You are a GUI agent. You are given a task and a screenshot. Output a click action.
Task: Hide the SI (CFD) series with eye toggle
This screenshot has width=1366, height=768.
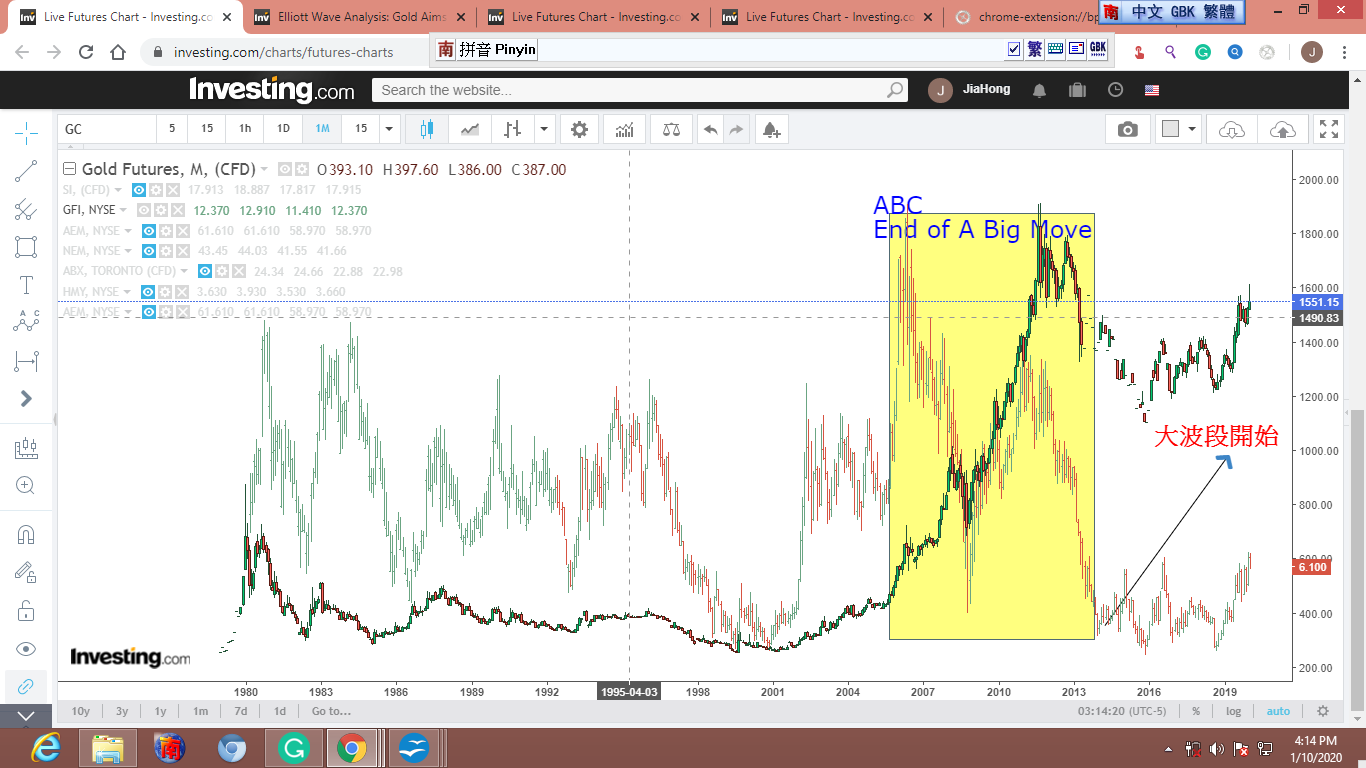(x=140, y=190)
